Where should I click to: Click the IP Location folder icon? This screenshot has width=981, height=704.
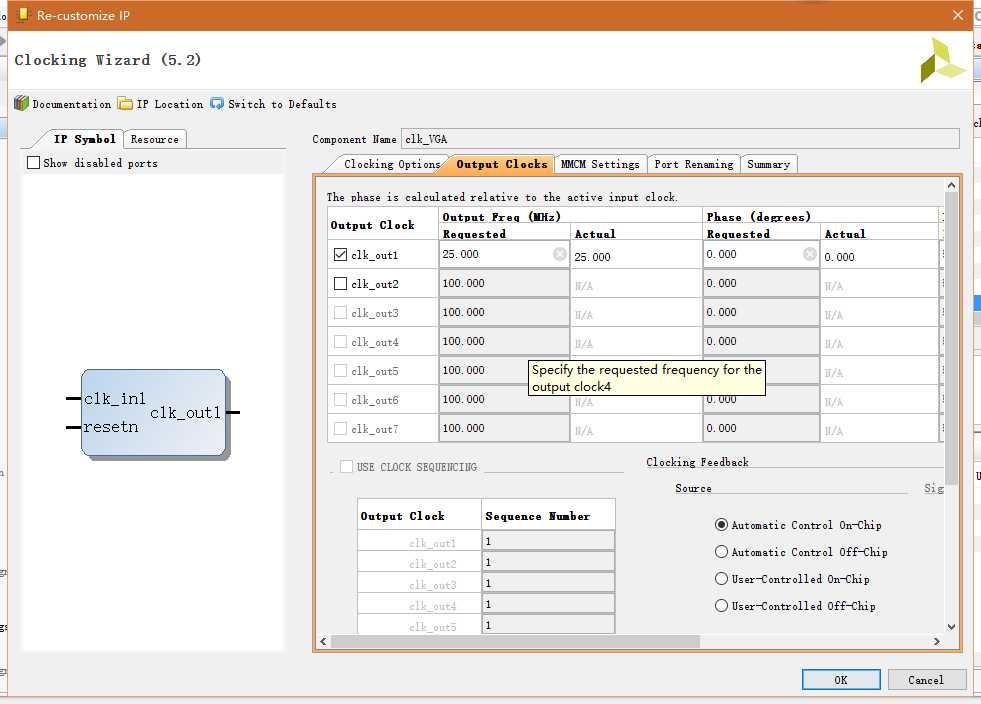125,103
